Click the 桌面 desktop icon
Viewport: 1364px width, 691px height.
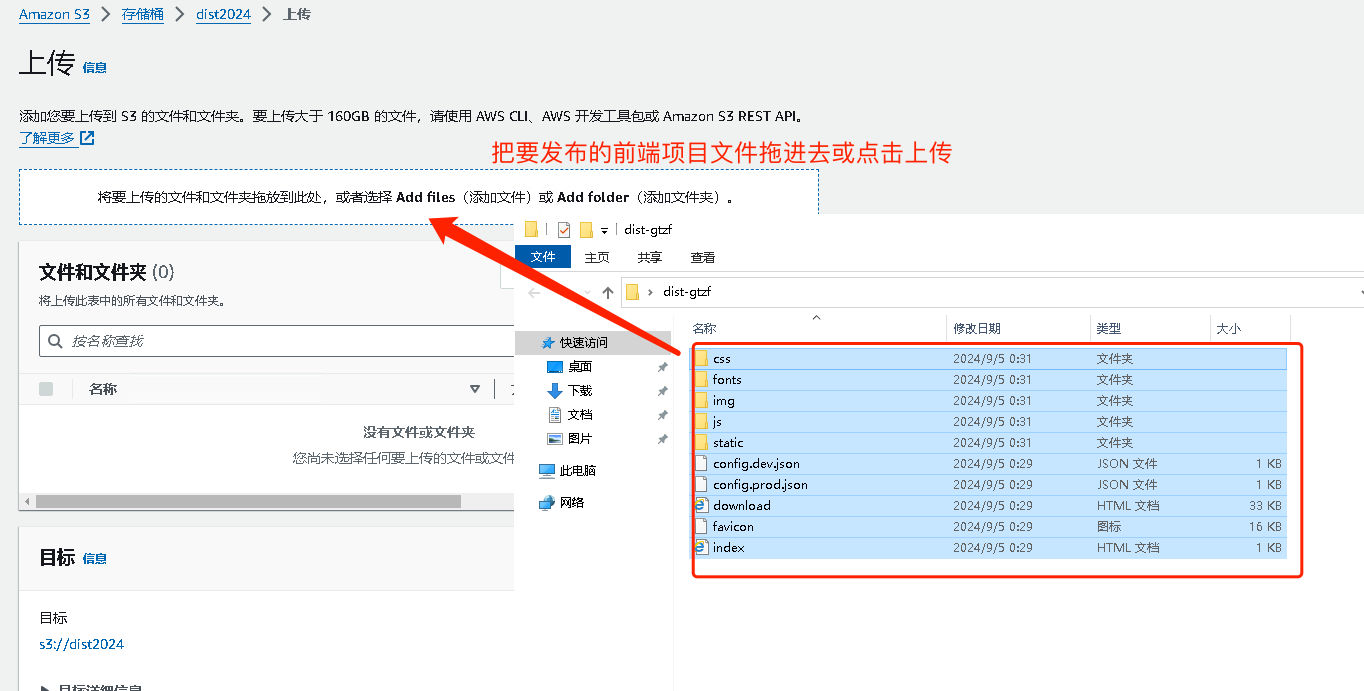coord(555,366)
